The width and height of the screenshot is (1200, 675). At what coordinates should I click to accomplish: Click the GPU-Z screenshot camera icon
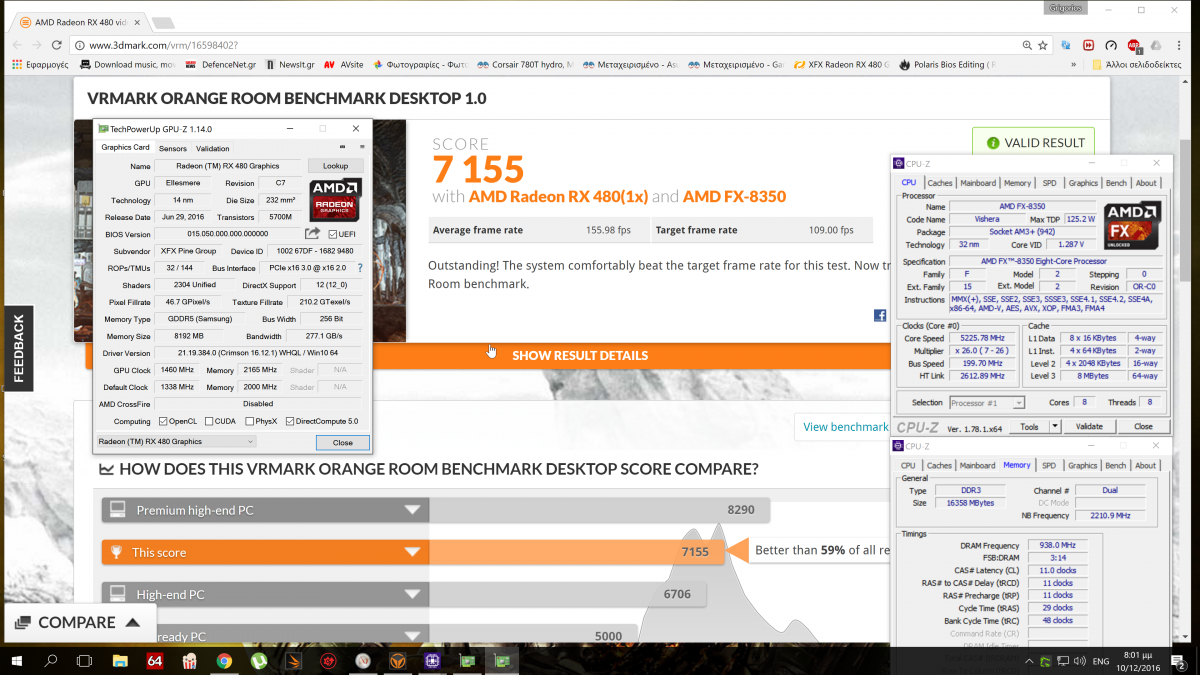tap(340, 148)
